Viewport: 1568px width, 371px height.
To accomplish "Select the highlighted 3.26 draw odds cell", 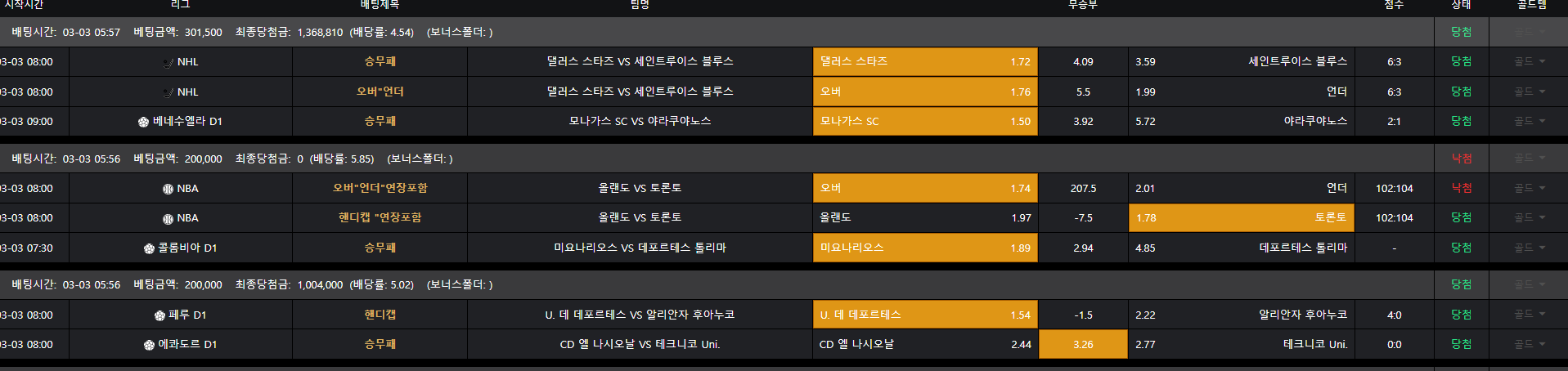I will 1083,344.
